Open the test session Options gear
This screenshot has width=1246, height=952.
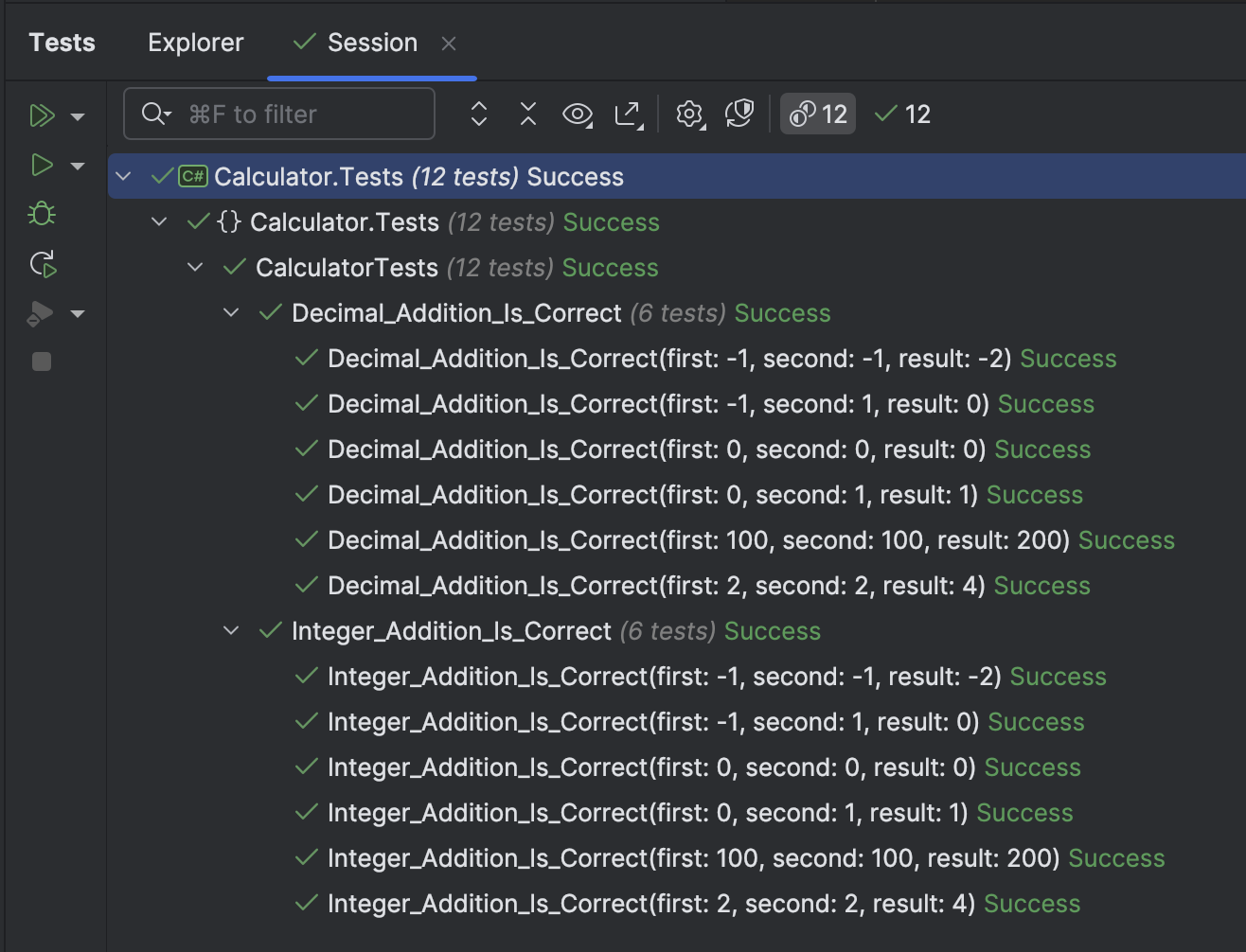point(689,114)
